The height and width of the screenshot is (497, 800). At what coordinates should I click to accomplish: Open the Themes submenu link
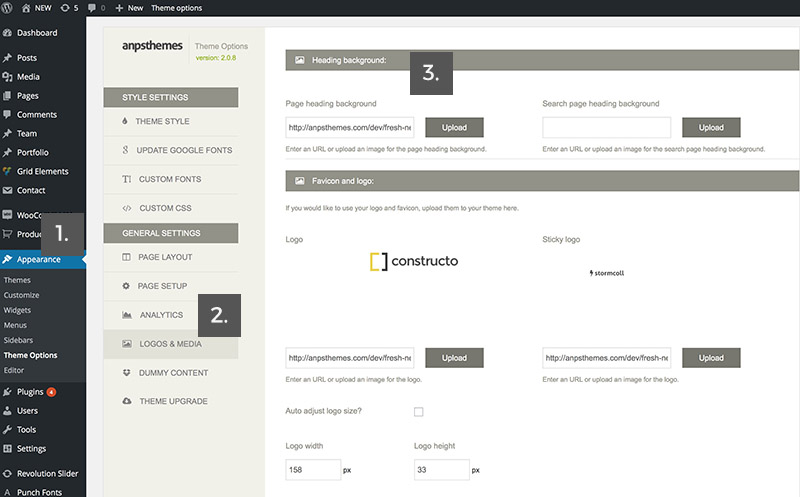pyautogui.click(x=17, y=280)
